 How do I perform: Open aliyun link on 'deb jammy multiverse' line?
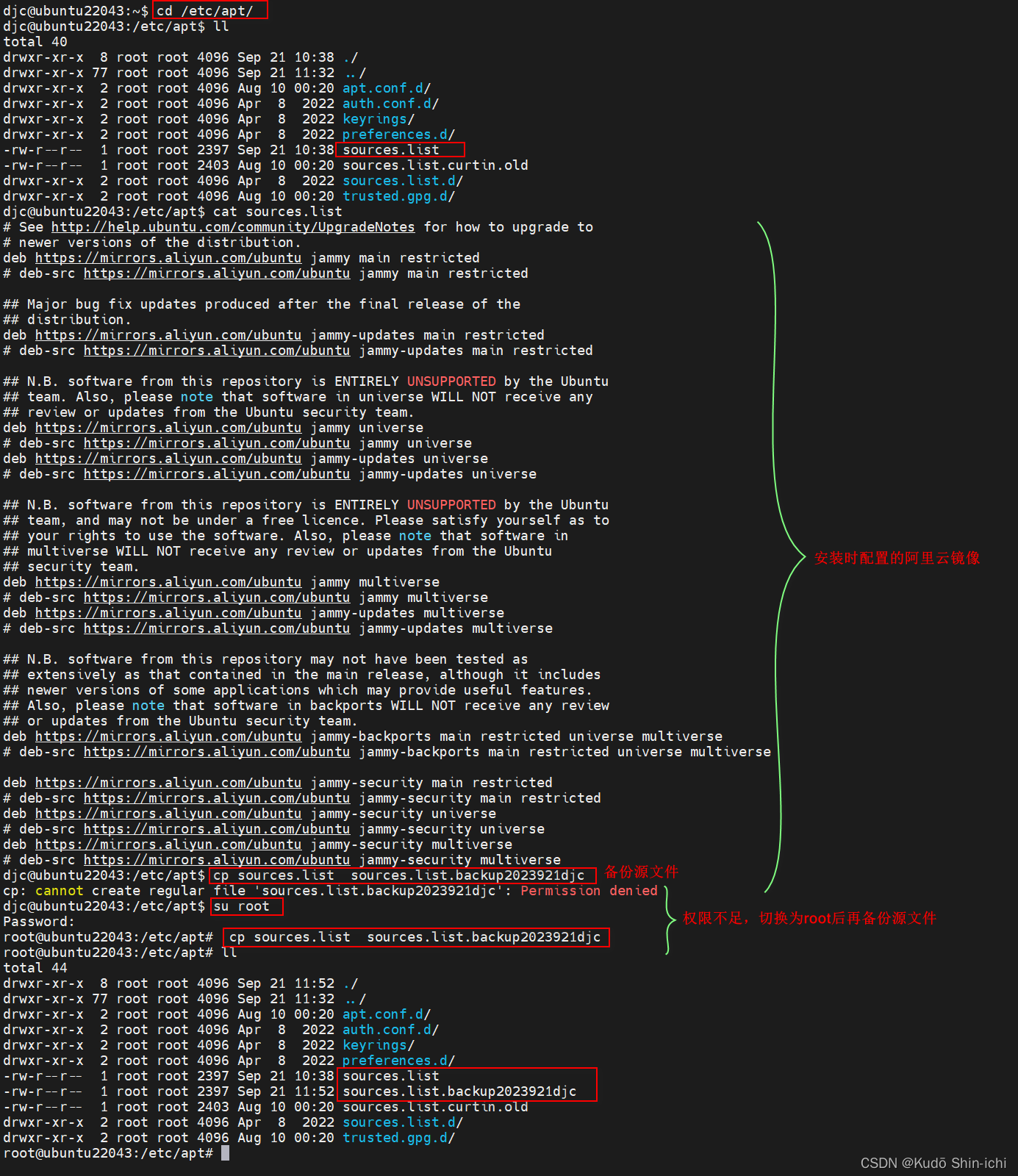[168, 582]
